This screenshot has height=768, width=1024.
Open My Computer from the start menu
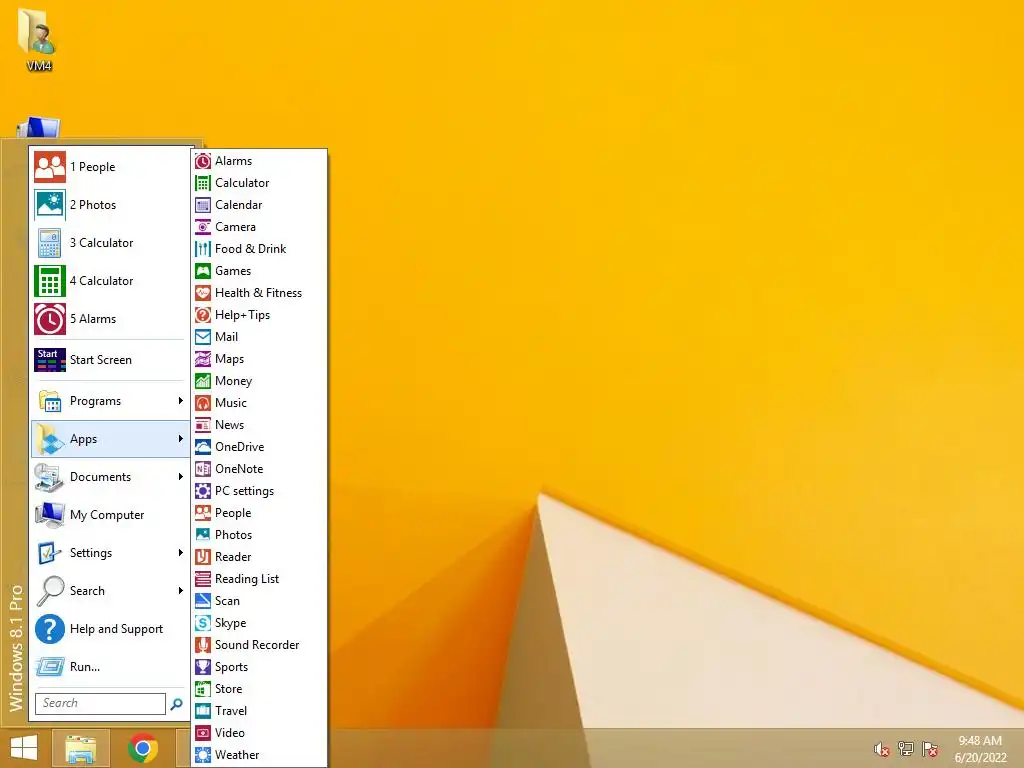coord(110,515)
